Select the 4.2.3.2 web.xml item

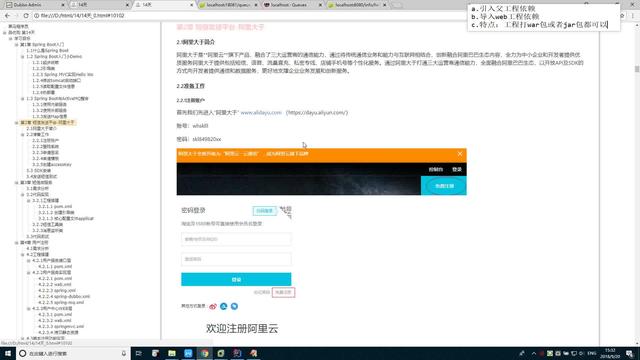[x=55, y=320]
